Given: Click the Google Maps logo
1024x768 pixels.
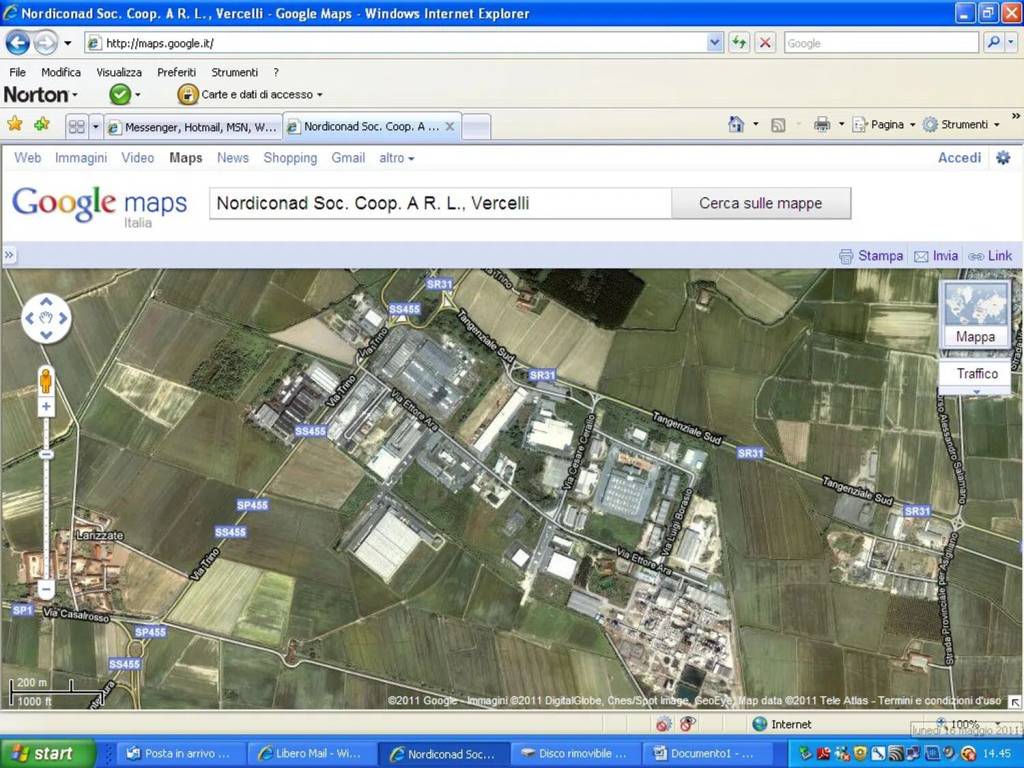Looking at the screenshot, I should click(99, 205).
